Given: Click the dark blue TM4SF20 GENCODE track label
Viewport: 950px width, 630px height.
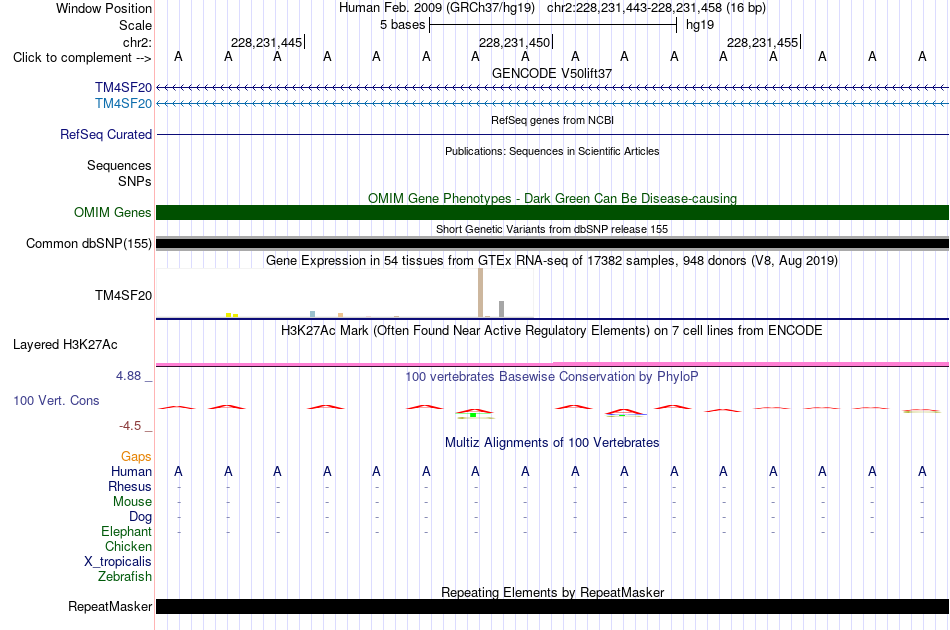Looking at the screenshot, I should click(123, 88).
